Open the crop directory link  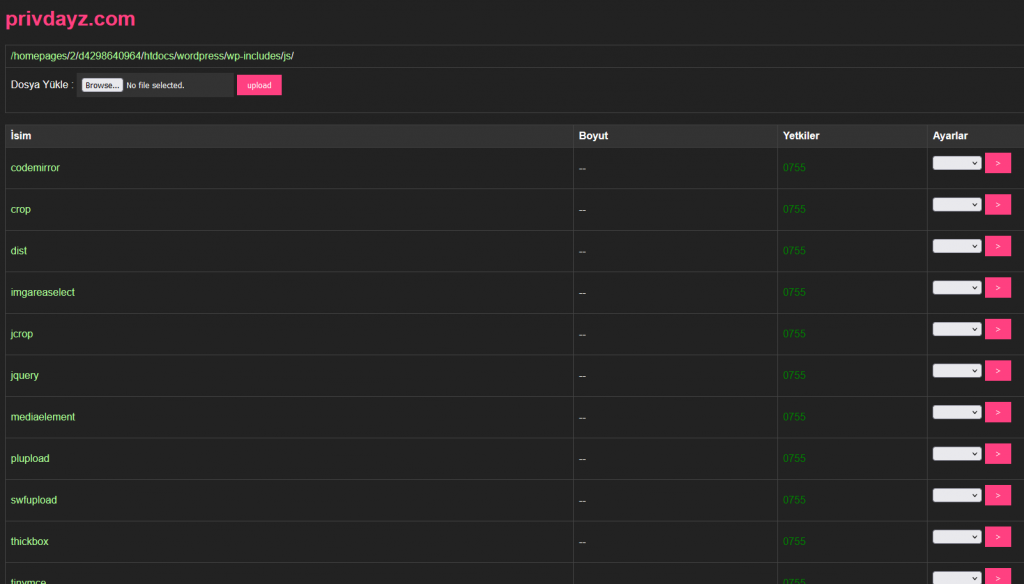click(21, 209)
